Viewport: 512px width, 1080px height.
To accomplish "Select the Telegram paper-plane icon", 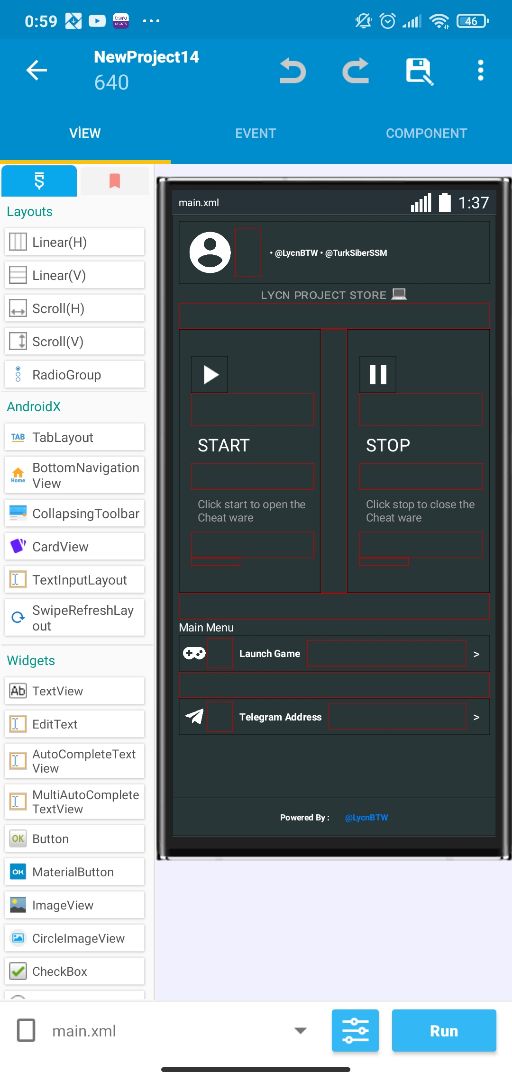I will [x=194, y=716].
